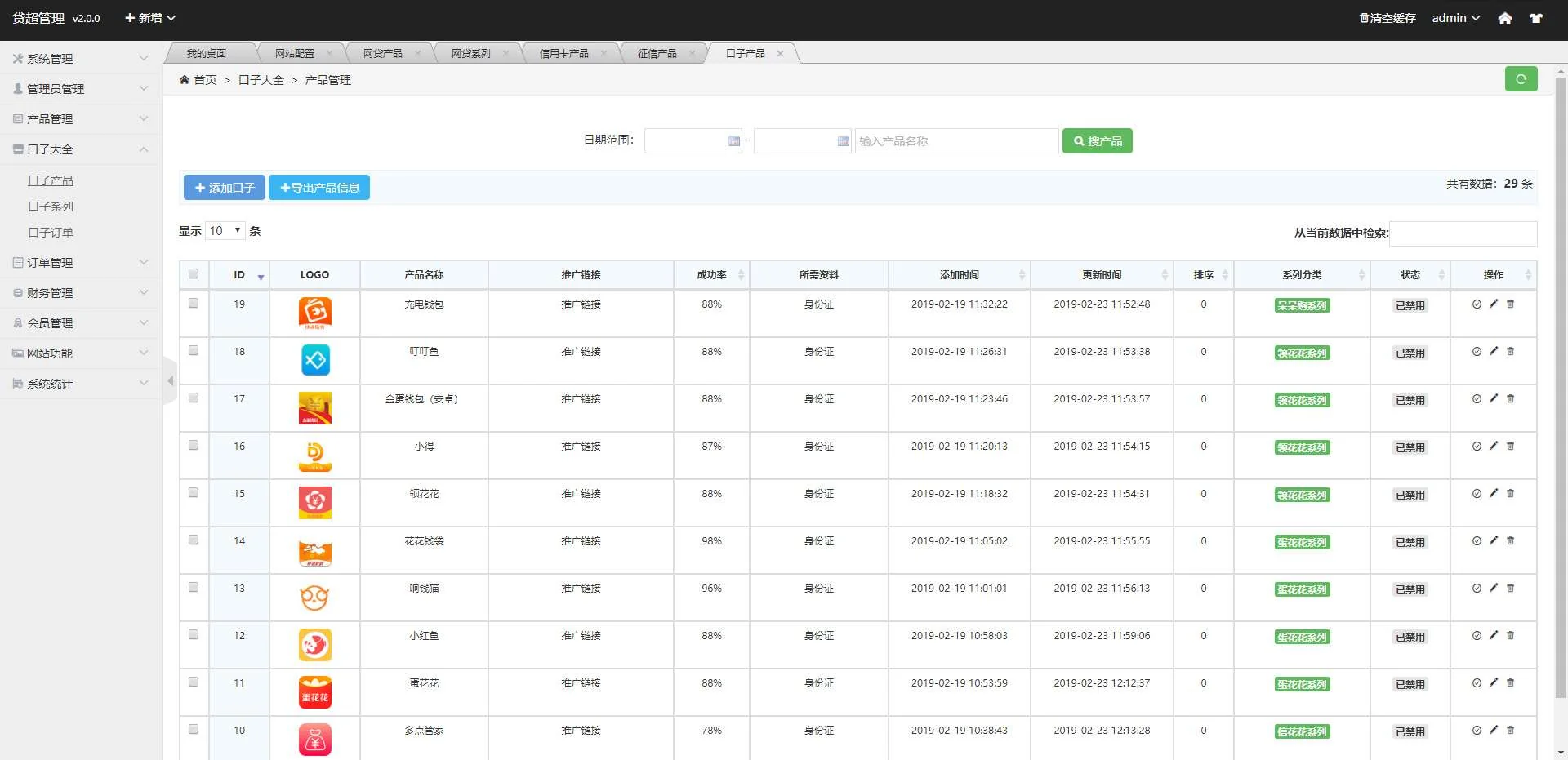Click the 添加口子 button
Screen dimensions: 1568x760
point(224,188)
